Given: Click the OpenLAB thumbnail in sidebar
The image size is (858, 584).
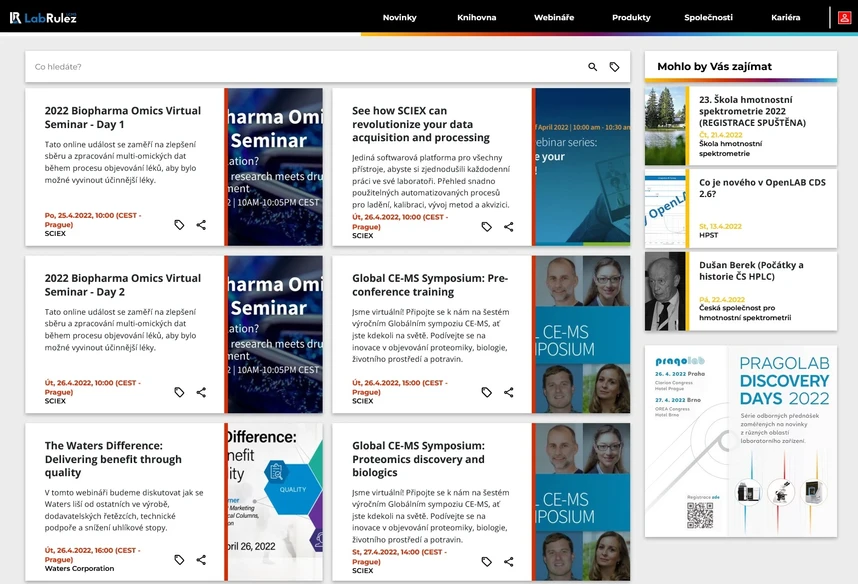Looking at the screenshot, I should click(x=665, y=209).
